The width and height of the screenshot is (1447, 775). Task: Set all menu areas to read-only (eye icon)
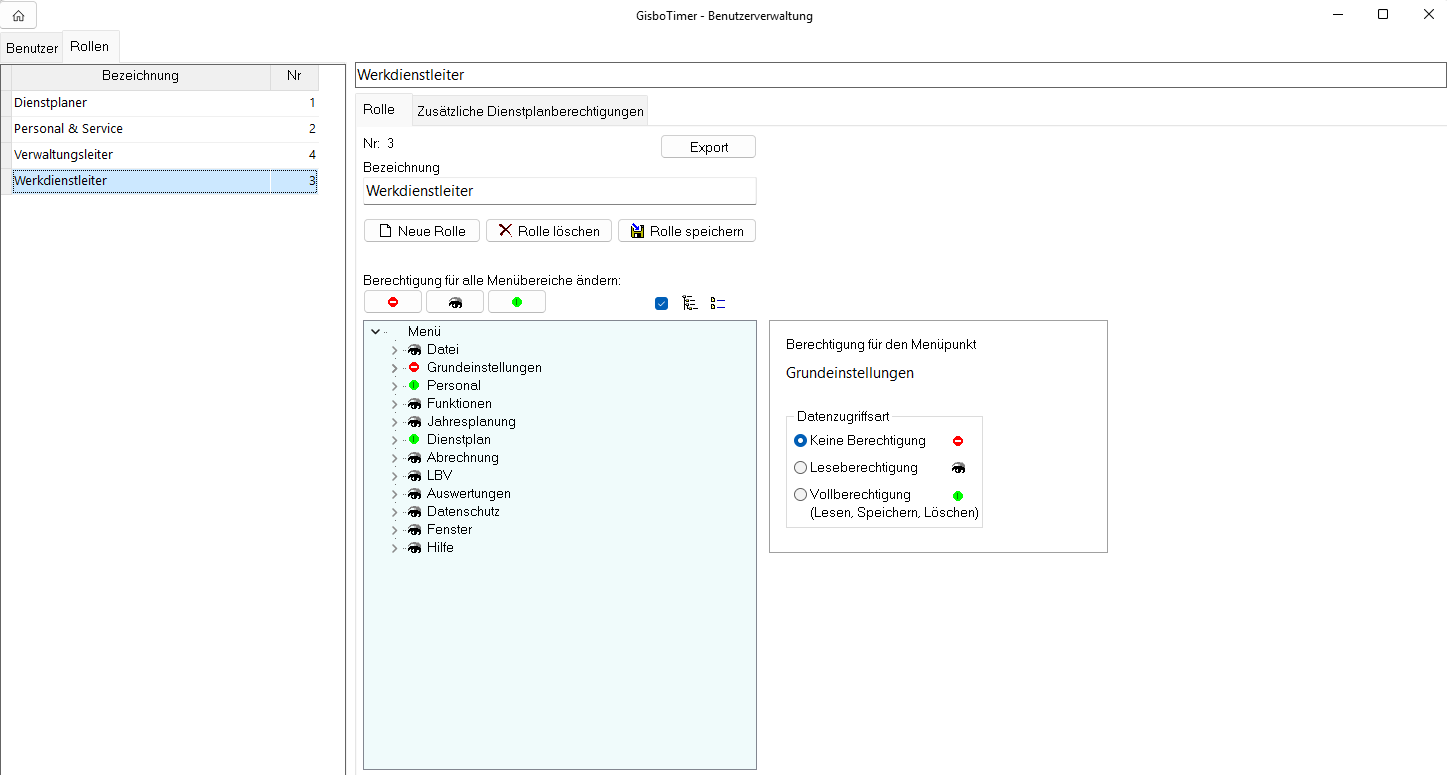pyautogui.click(x=455, y=302)
